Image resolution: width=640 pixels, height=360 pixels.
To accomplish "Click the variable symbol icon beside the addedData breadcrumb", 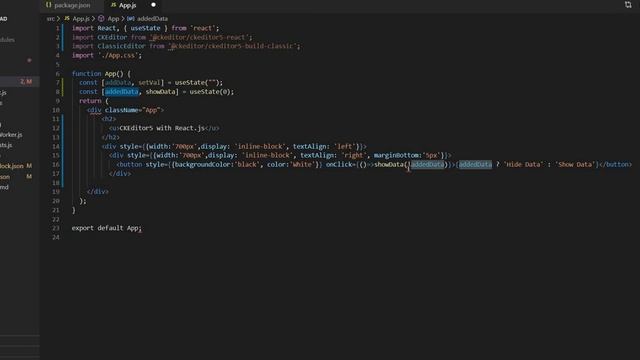I will coord(131,18).
